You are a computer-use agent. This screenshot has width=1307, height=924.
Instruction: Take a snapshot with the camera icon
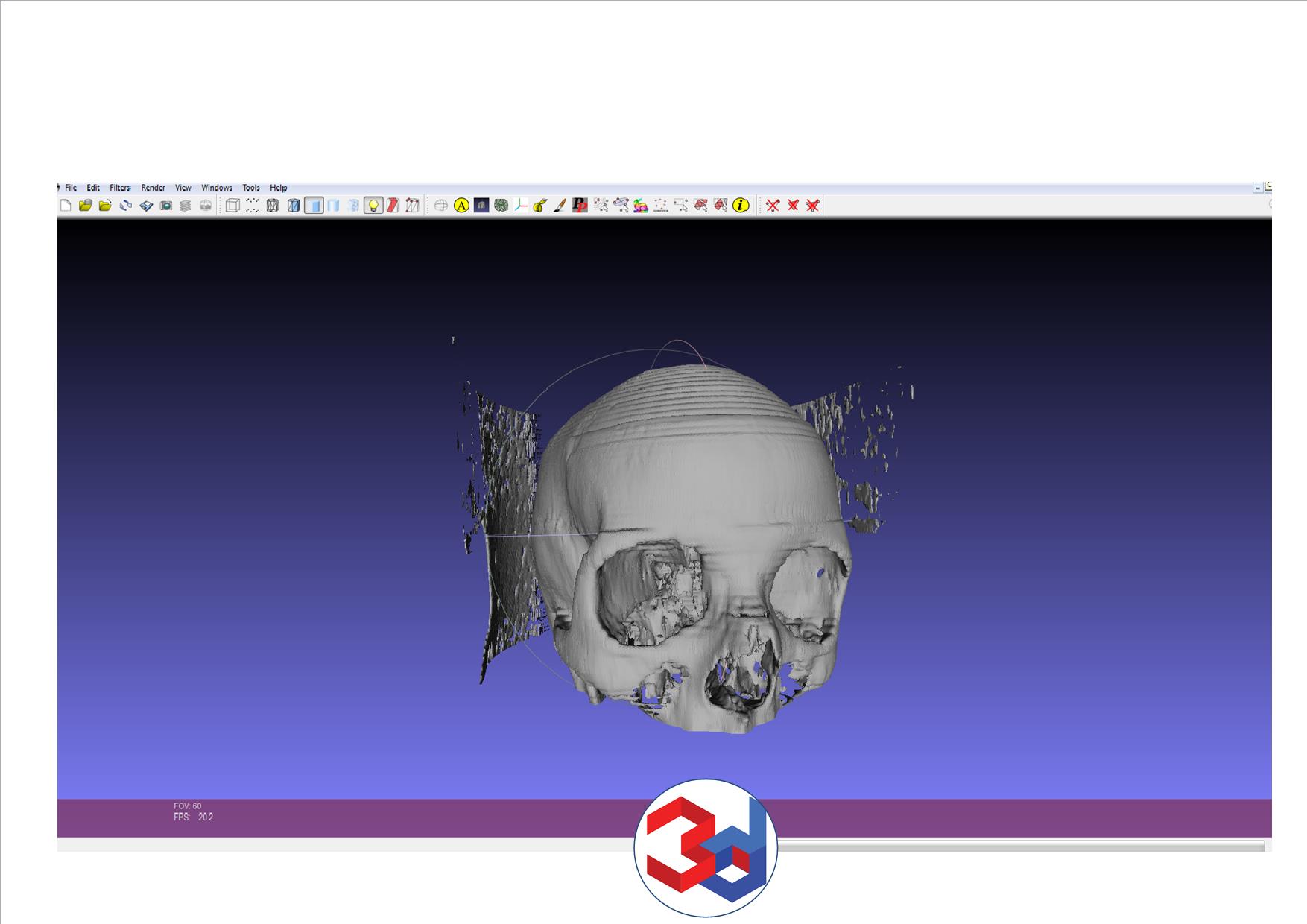[166, 206]
